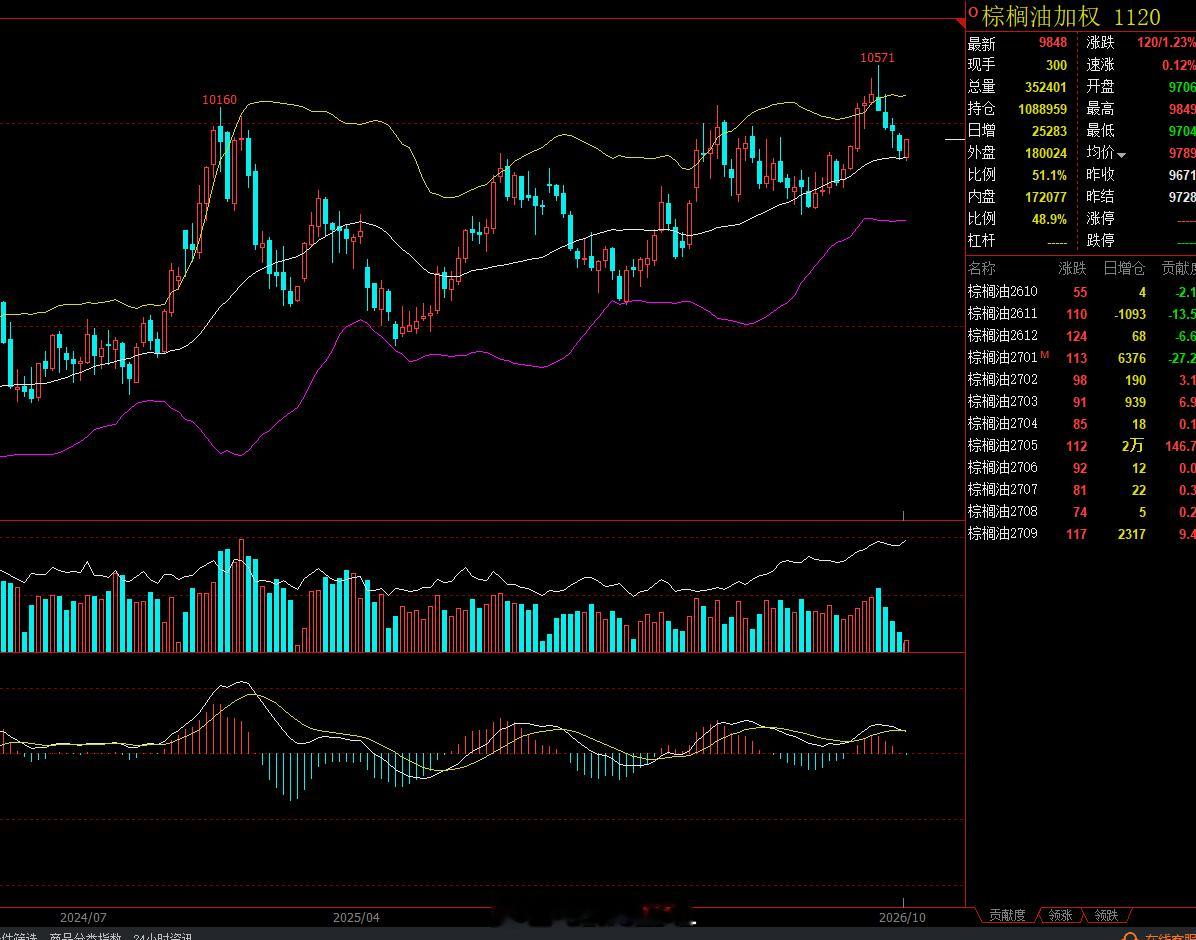Select the 棕榈油2611 contract row

click(x=1081, y=314)
